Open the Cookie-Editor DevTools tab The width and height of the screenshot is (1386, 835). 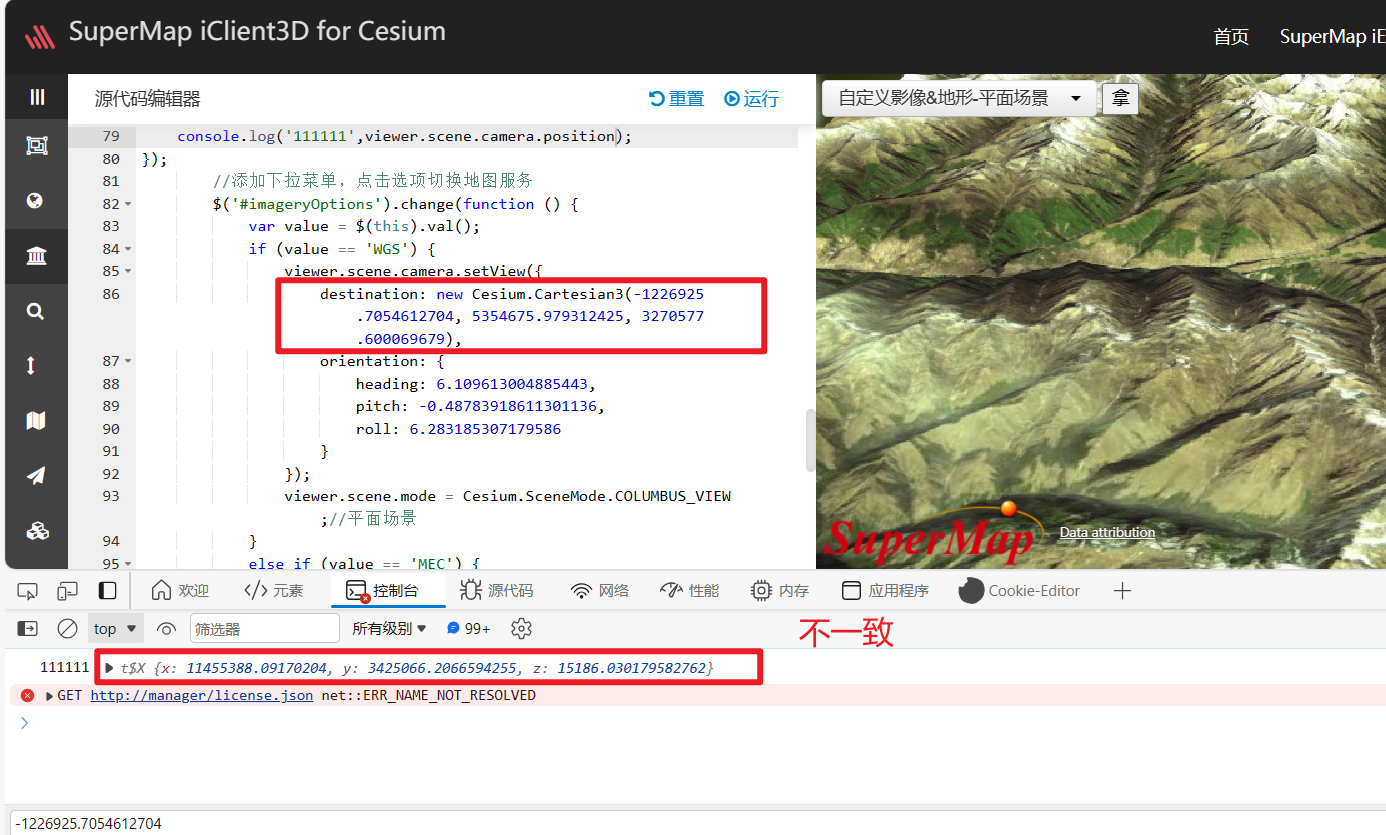point(1019,591)
